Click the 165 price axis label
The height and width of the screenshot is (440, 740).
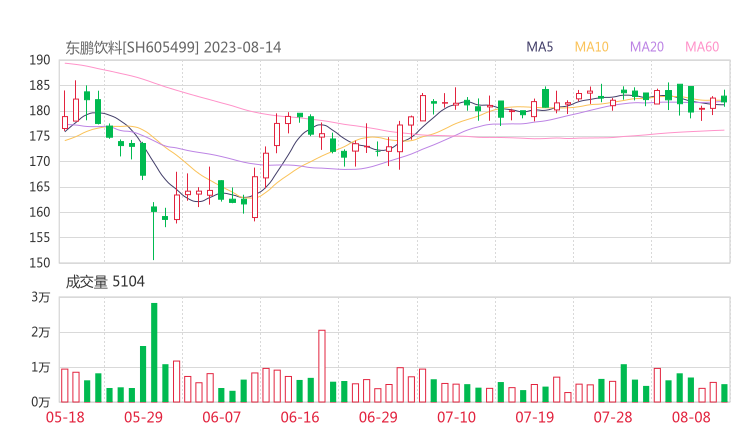40,187
